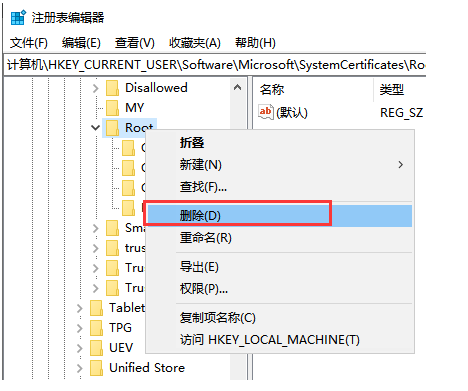Click the Registry Editor app icon
The width and height of the screenshot is (468, 391).
pos(18,17)
